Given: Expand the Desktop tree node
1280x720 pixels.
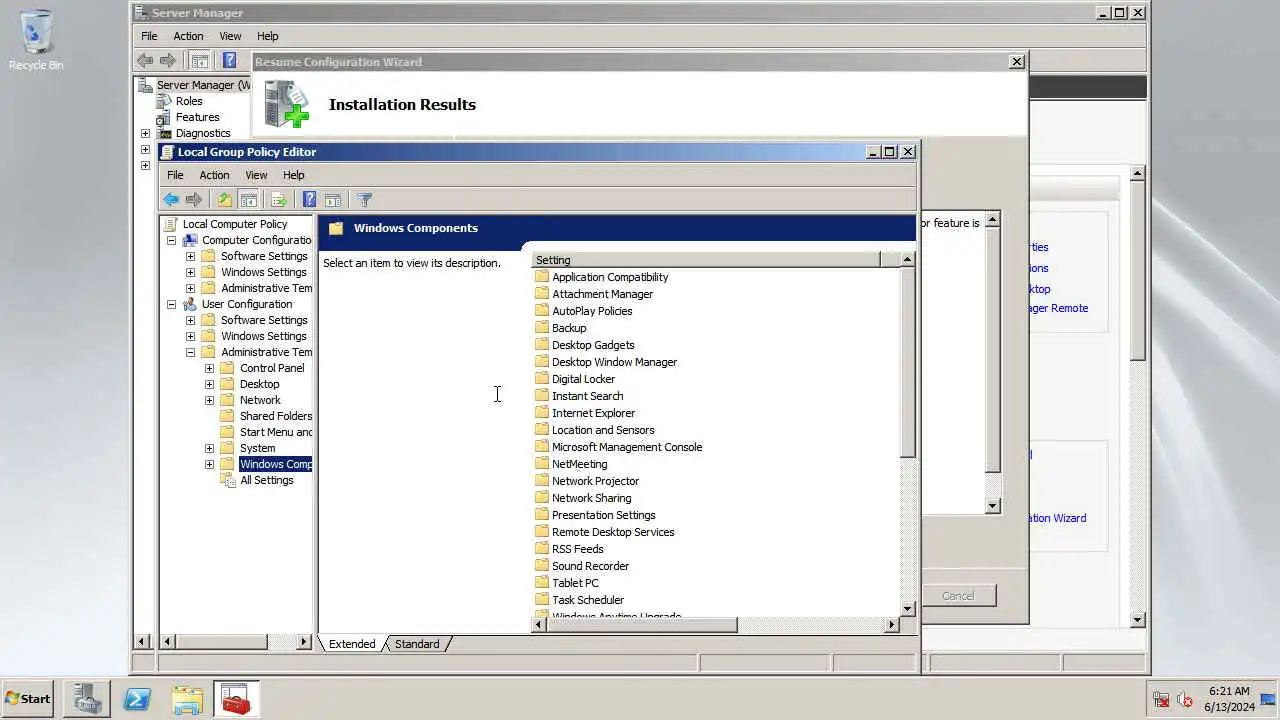Looking at the screenshot, I should coord(209,384).
